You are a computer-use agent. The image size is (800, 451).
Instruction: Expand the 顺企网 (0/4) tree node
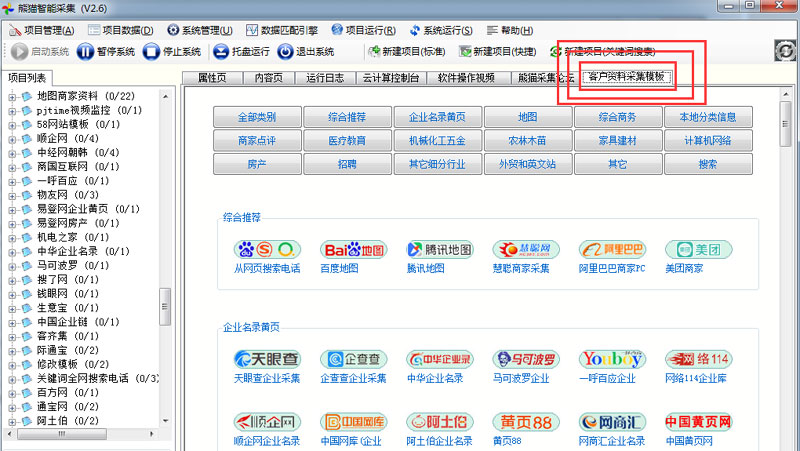(12, 139)
